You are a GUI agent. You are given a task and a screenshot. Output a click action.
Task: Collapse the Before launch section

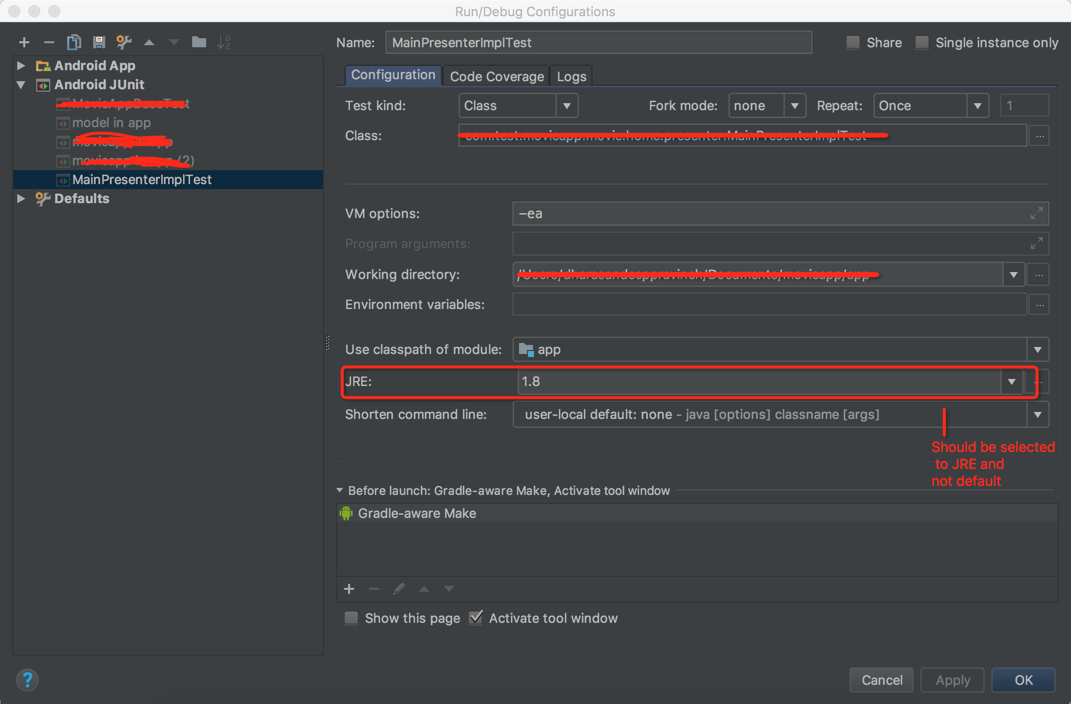pos(339,490)
